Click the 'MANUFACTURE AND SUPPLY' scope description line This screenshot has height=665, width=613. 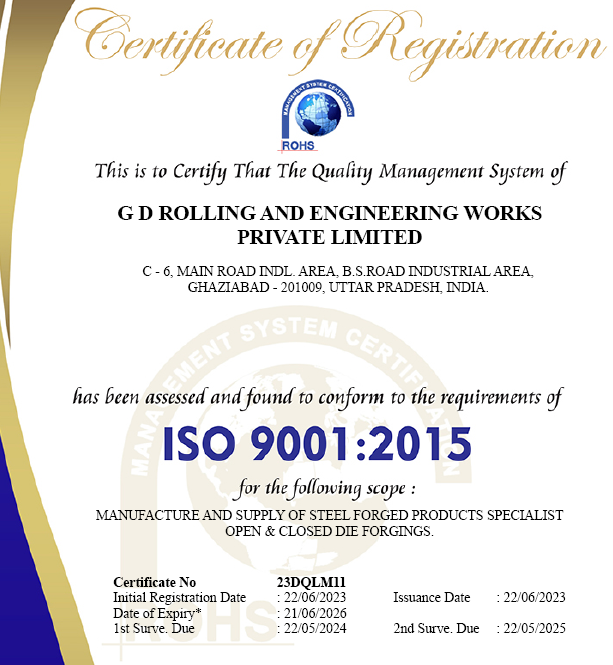click(329, 515)
